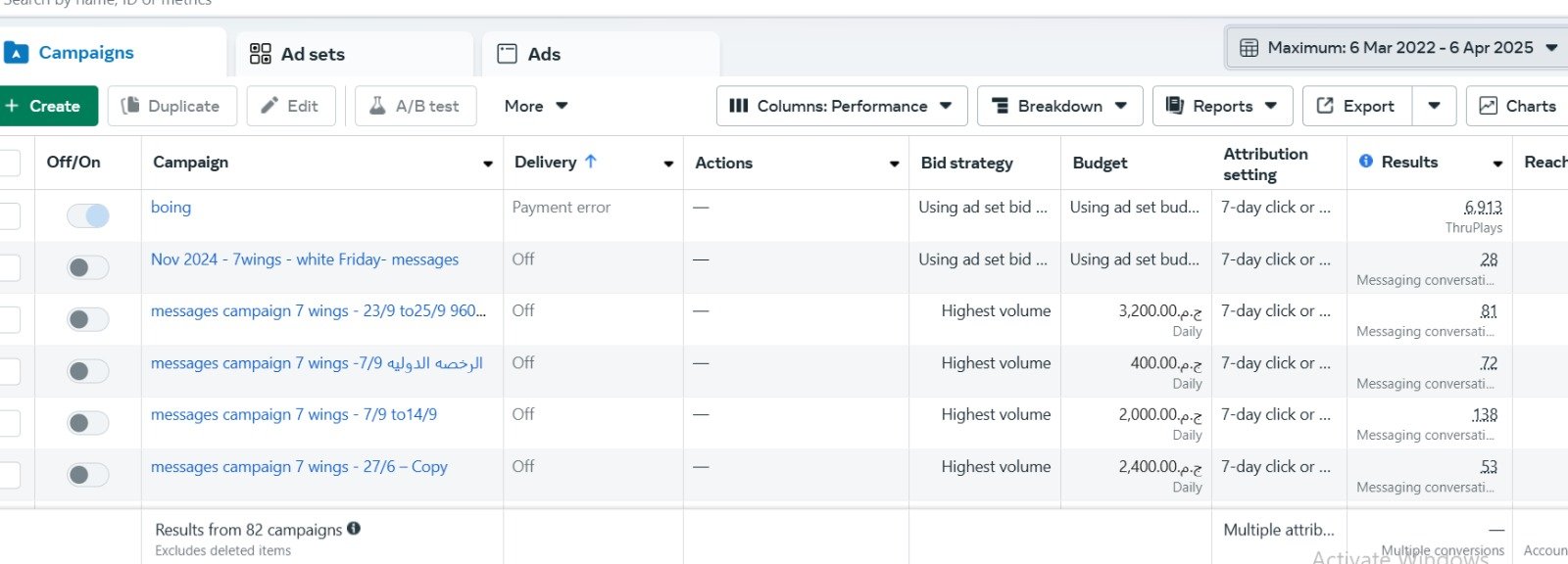This screenshot has width=1568, height=564.
Task: Open the More dropdown menu
Action: (x=536, y=106)
